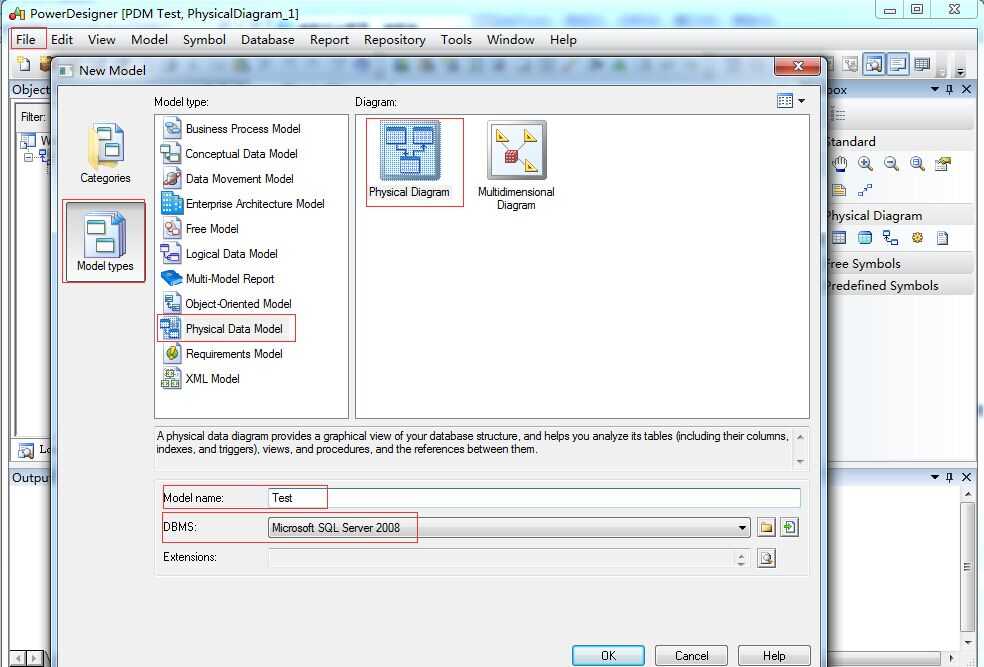Choose Data Movement Model
984x667 pixels.
pyautogui.click(x=228, y=179)
